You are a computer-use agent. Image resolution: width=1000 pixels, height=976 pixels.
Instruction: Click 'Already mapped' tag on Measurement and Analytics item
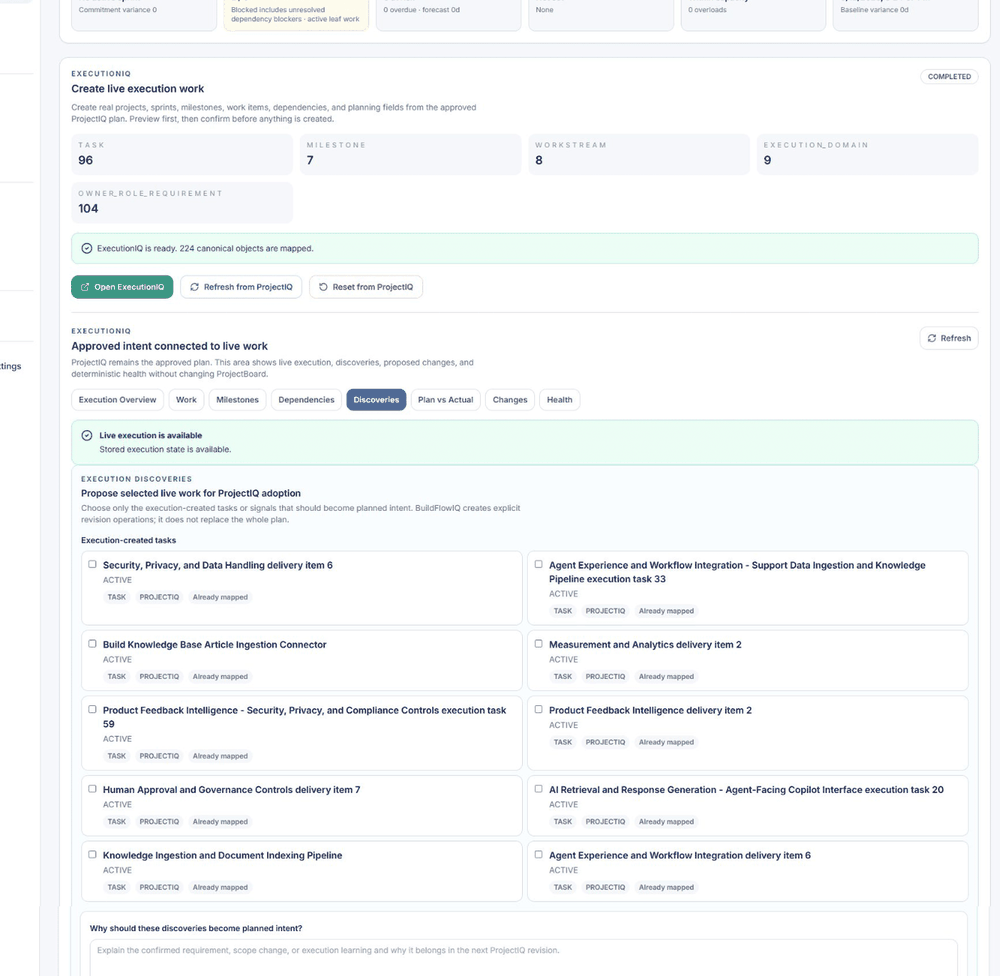point(666,676)
